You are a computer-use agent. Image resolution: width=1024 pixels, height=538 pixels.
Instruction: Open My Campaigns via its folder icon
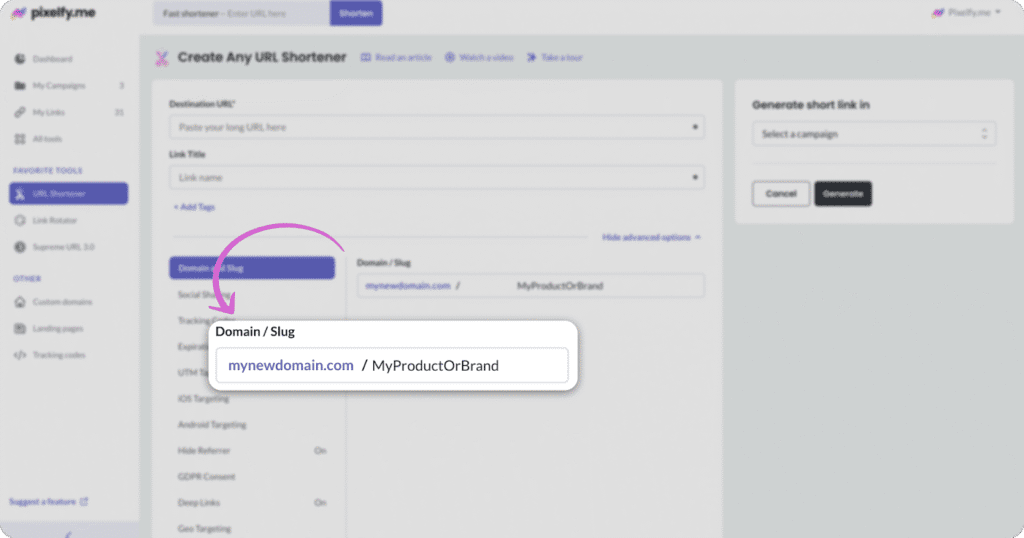tap(20, 86)
